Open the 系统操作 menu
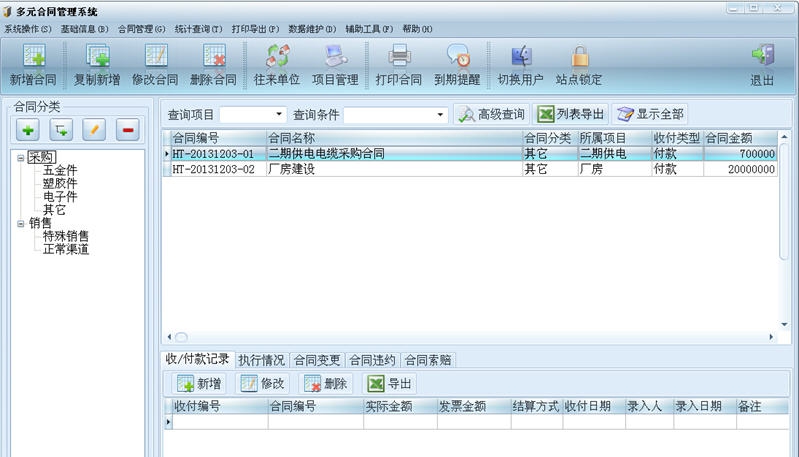799x457 pixels. (x=28, y=29)
